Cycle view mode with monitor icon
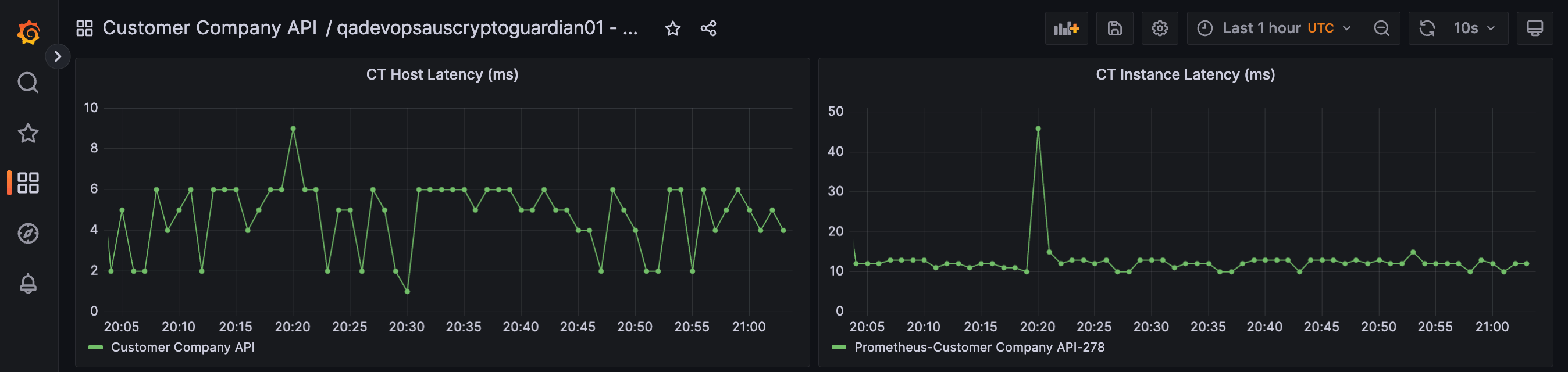 1535,28
